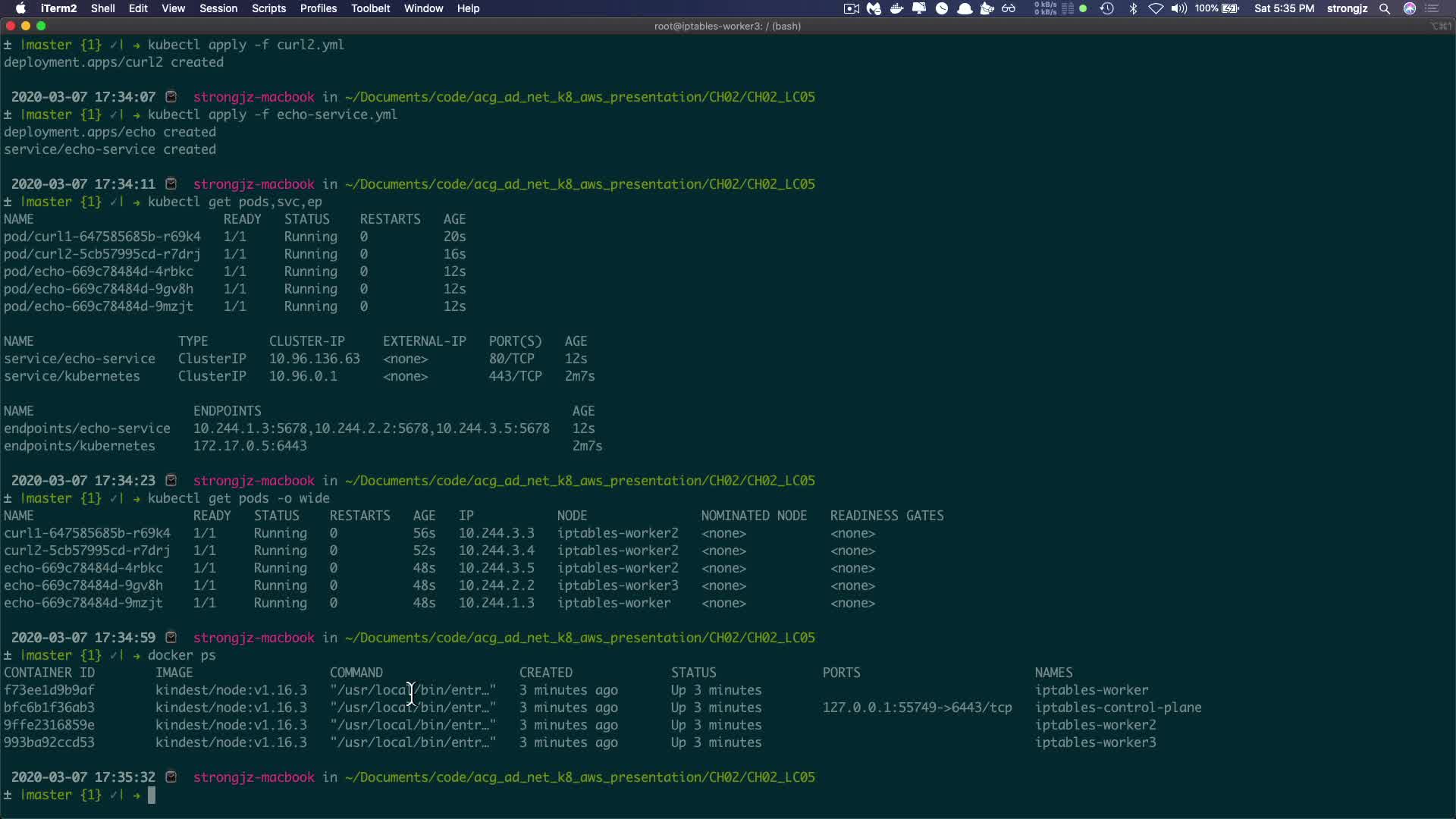Launch Siri from menu bar
This screenshot has height=819, width=1456.
(1410, 8)
